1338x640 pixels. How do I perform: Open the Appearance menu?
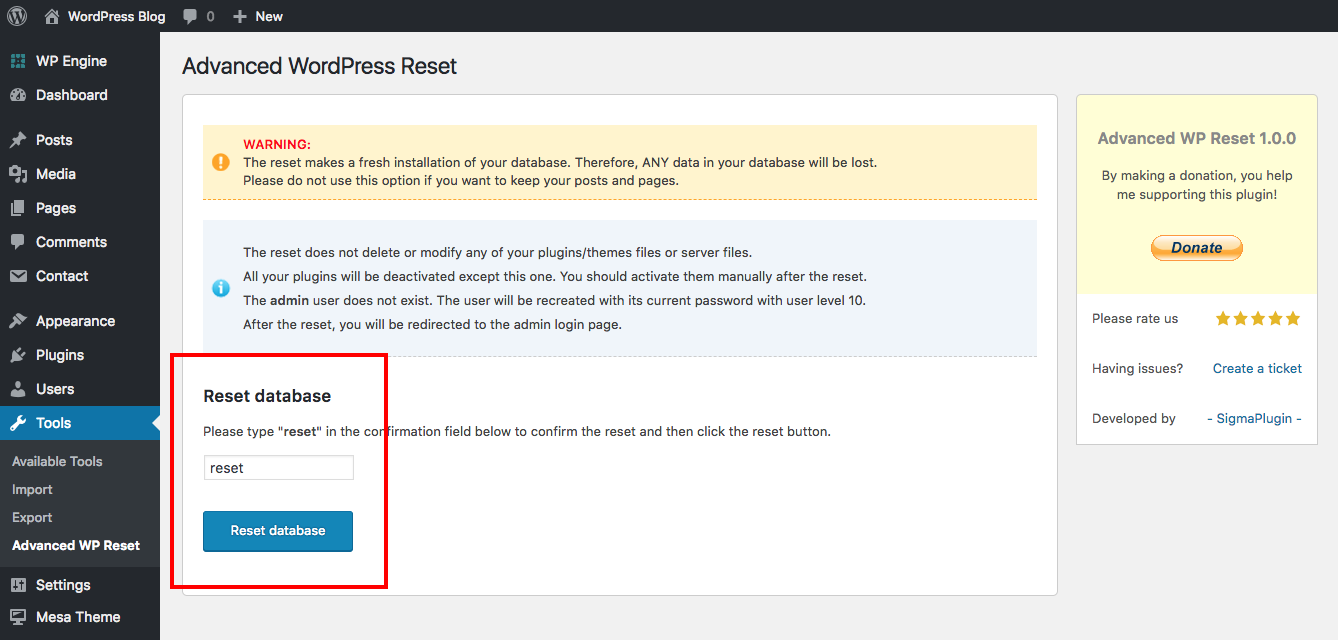pyautogui.click(x=80, y=321)
